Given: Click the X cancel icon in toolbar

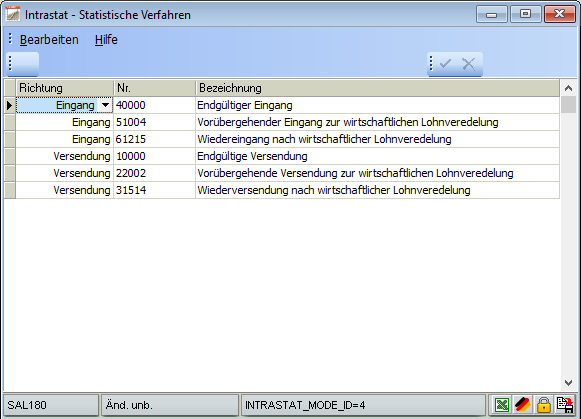Looking at the screenshot, I should tap(468, 64).
